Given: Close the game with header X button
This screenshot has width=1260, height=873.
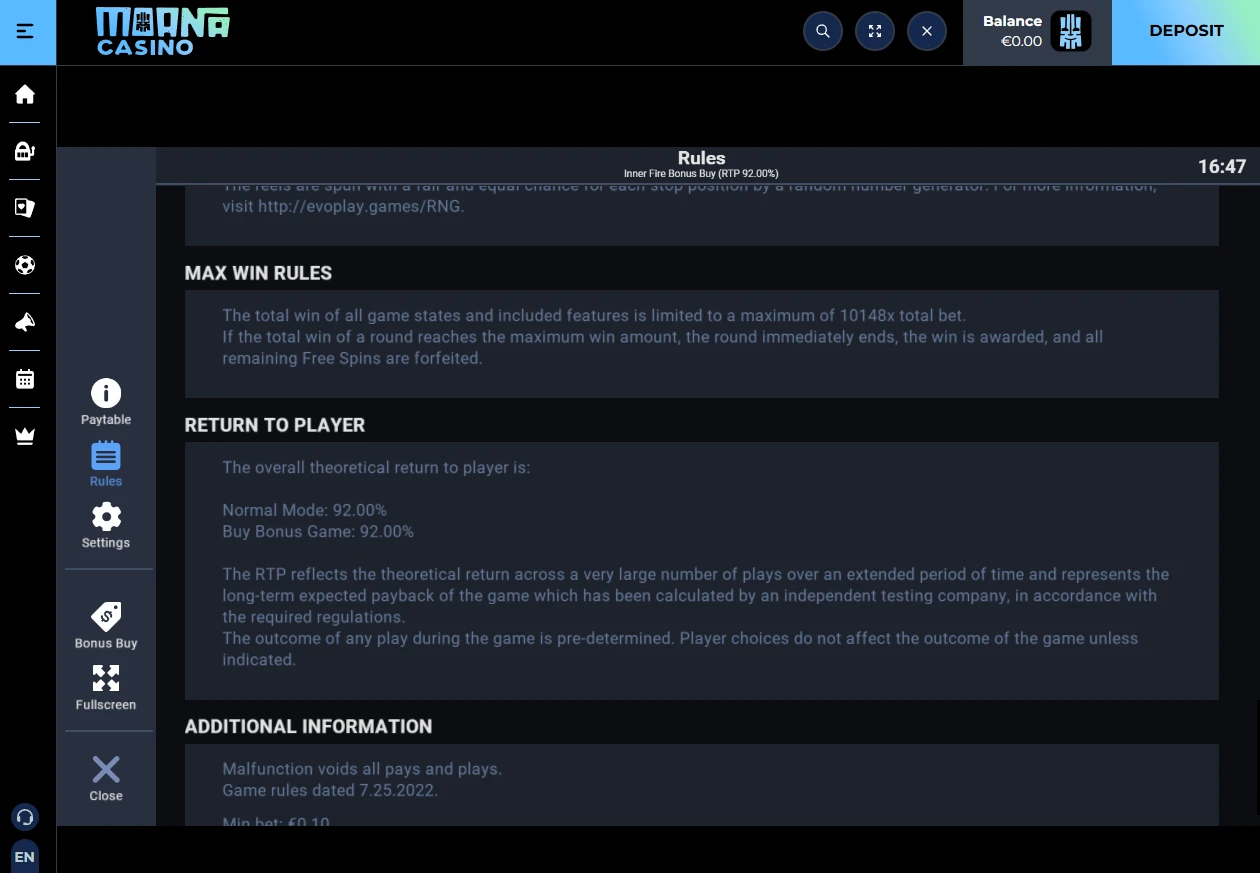Looking at the screenshot, I should (x=927, y=31).
